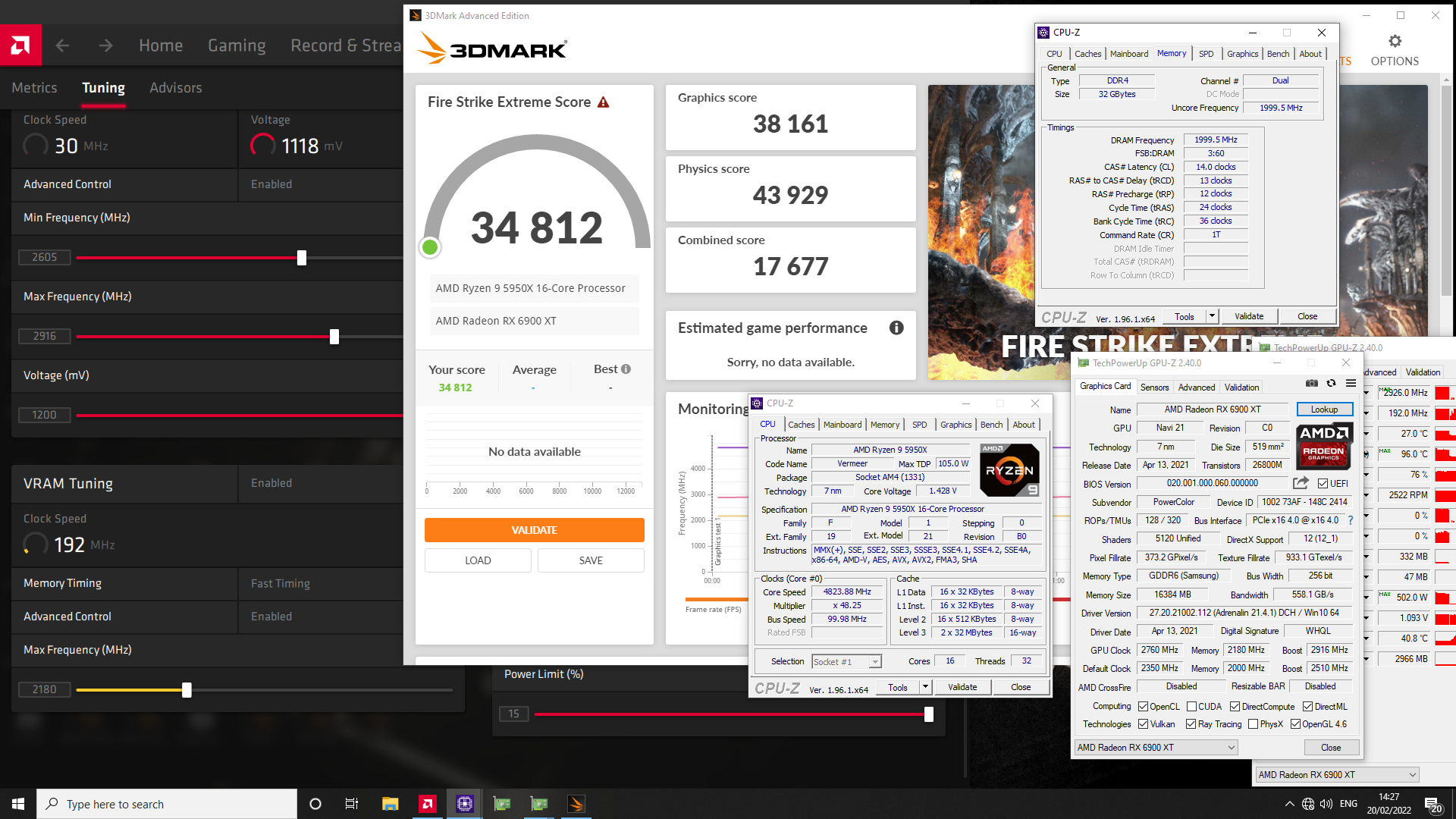Click the orange VALIDATE button in 3DMark

pyautogui.click(x=535, y=530)
